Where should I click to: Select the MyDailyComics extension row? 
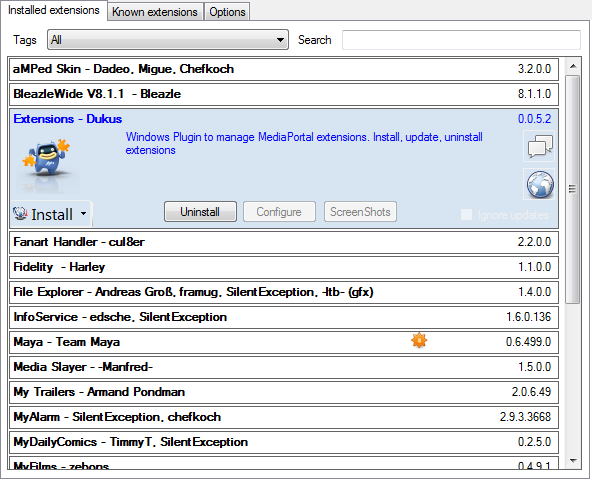(x=284, y=442)
